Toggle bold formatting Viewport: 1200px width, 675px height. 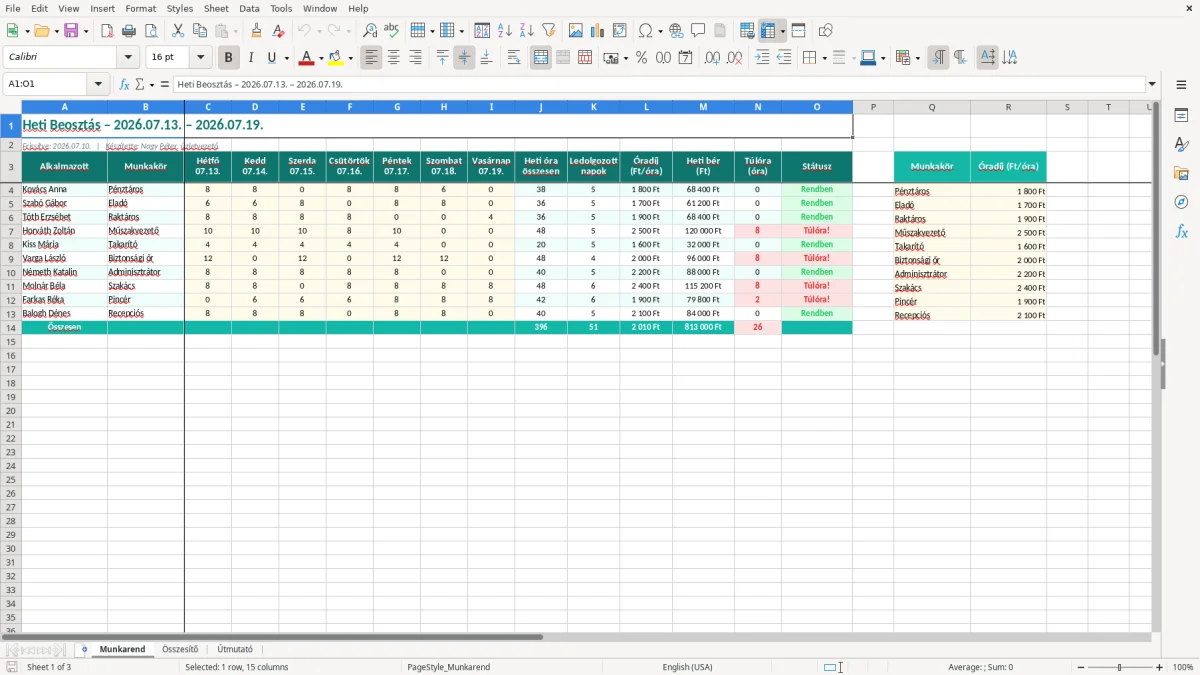[229, 58]
